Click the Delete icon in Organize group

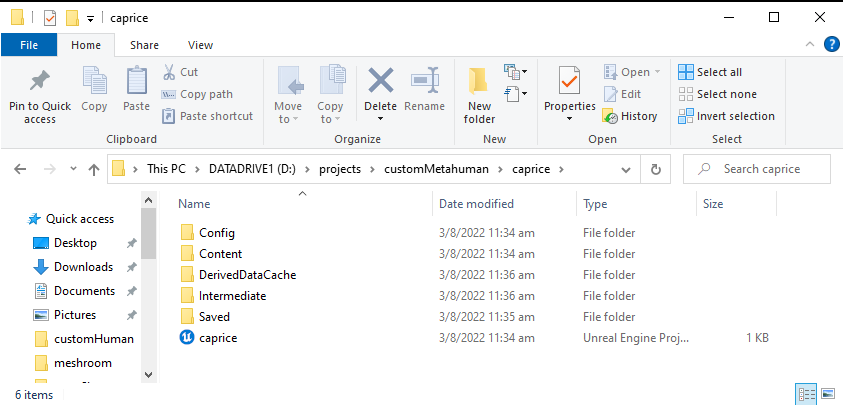[380, 82]
